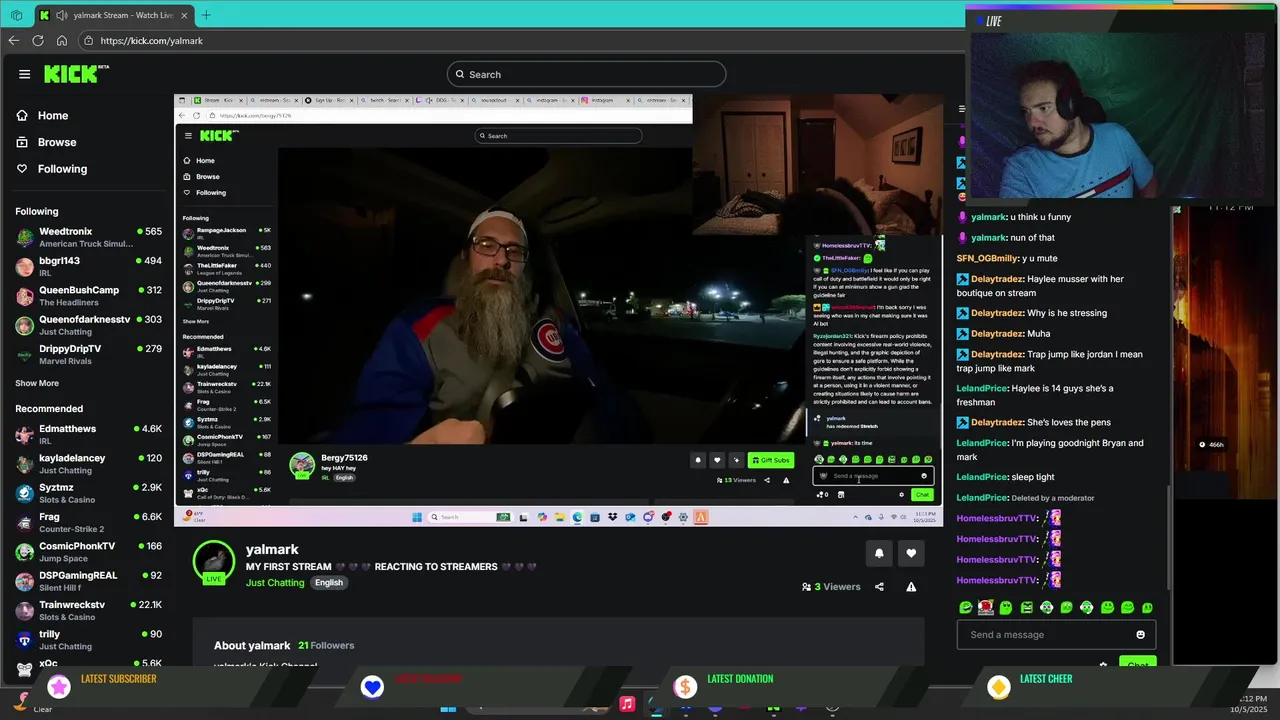Click the Windows Start button on the taskbar
1280x720 pixels.
[448, 707]
